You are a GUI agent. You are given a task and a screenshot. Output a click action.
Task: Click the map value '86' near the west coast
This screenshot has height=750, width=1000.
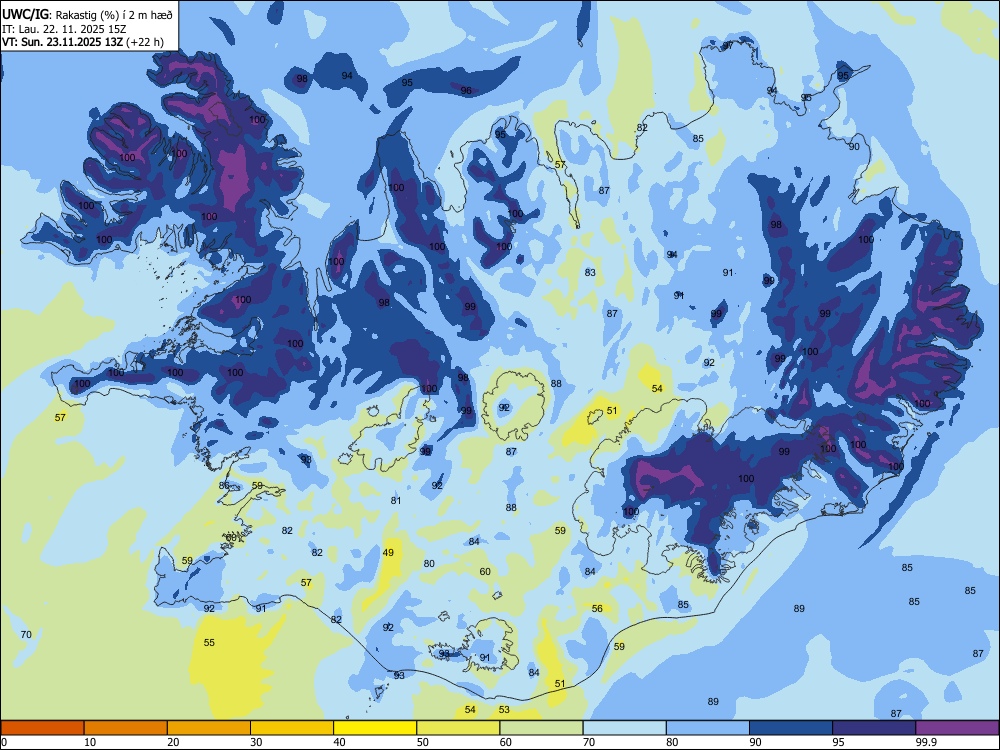tap(224, 485)
